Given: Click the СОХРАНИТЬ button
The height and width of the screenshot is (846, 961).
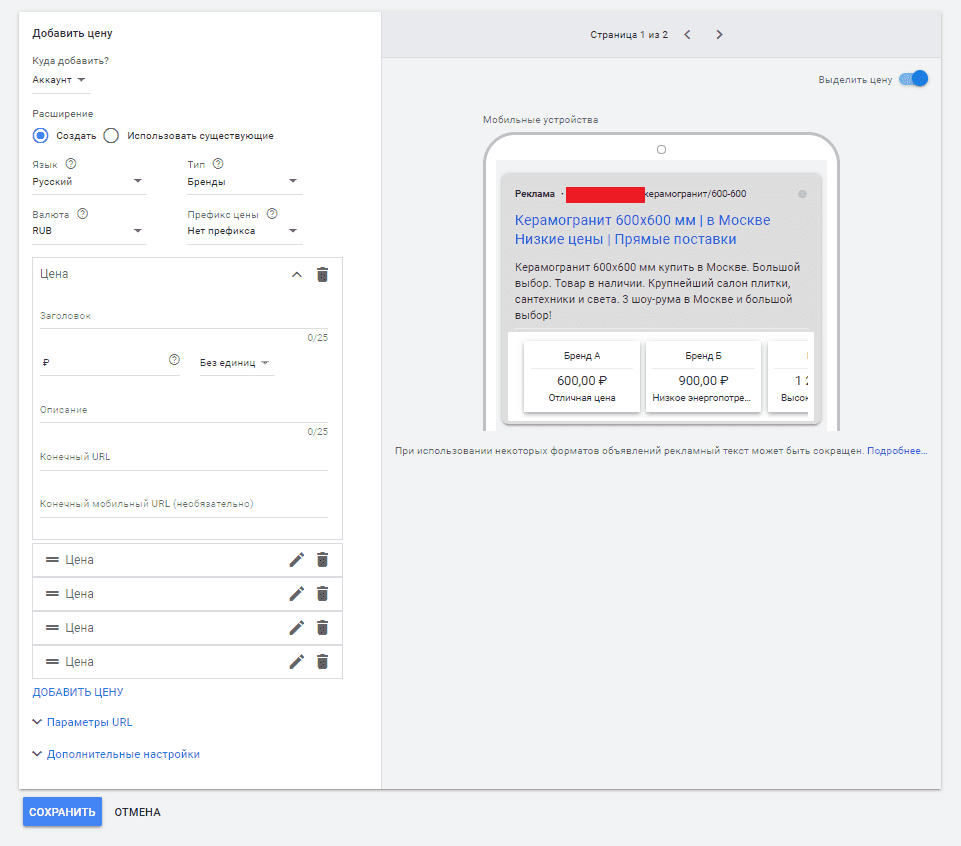Looking at the screenshot, I should [x=63, y=812].
